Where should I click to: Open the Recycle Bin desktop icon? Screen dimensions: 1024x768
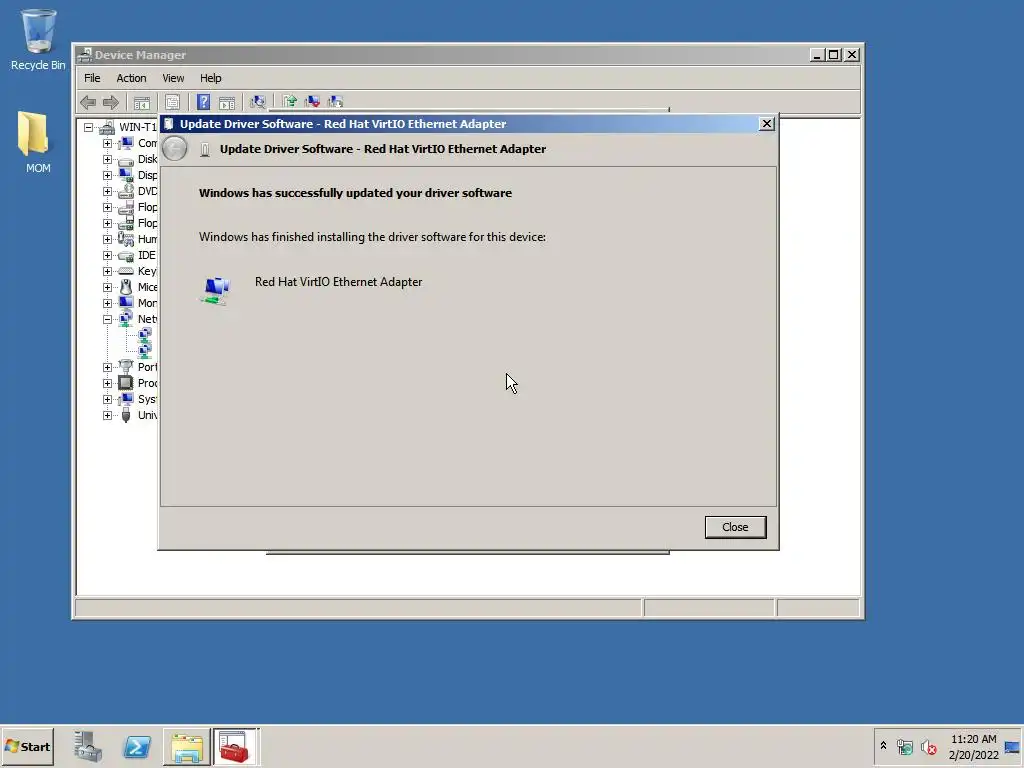[x=38, y=39]
